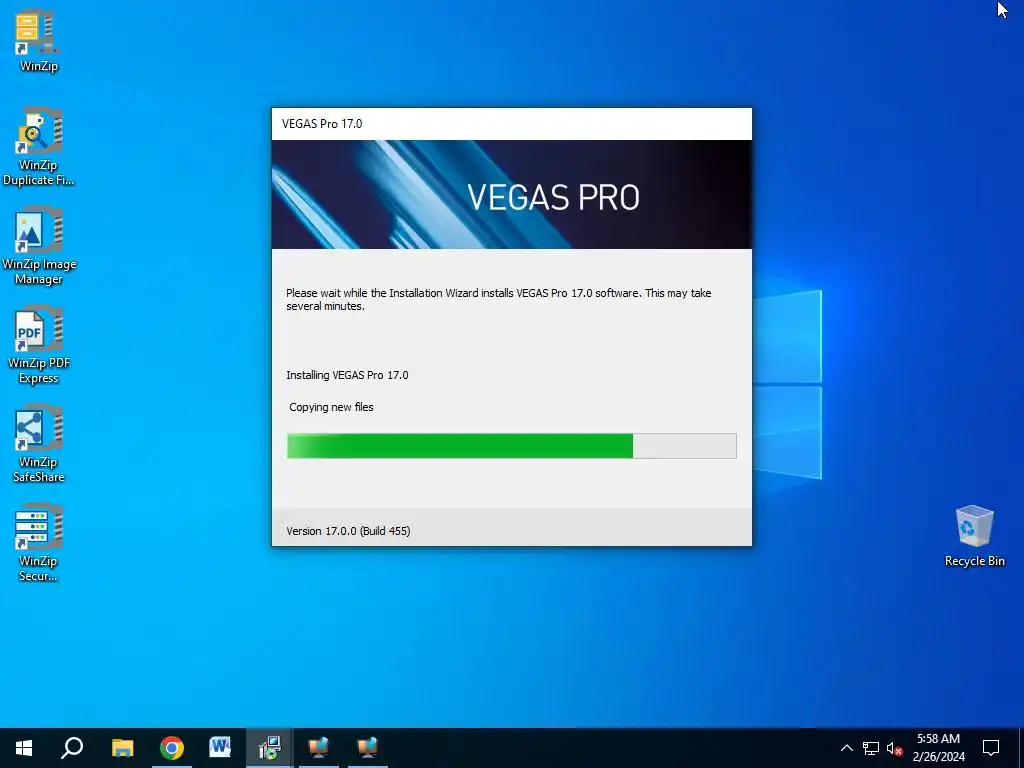Image resolution: width=1024 pixels, height=768 pixels.
Task: Launch WinZip SafeShare desktop icon
Action: (39, 444)
